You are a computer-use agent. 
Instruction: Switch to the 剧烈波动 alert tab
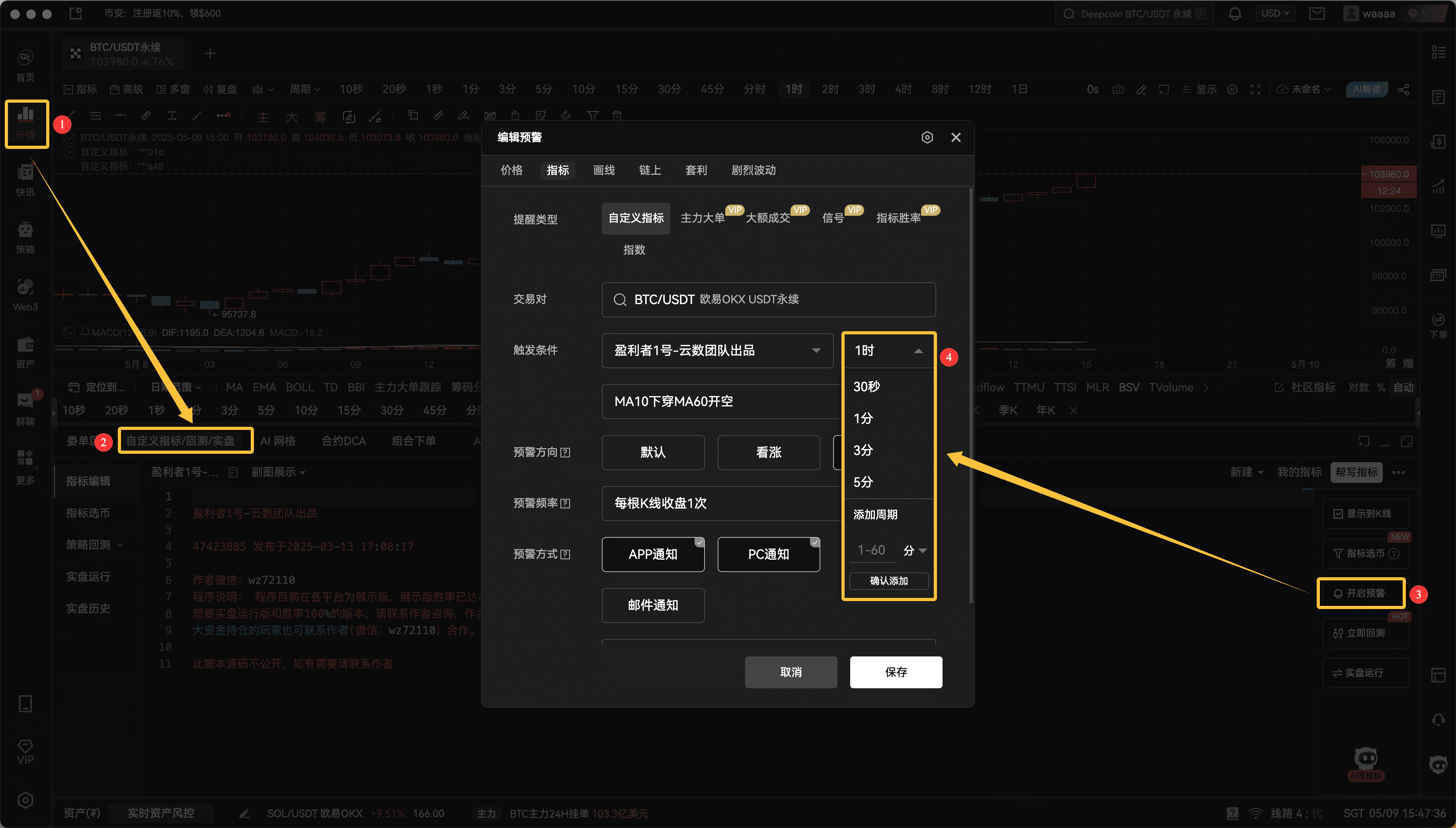pos(753,171)
